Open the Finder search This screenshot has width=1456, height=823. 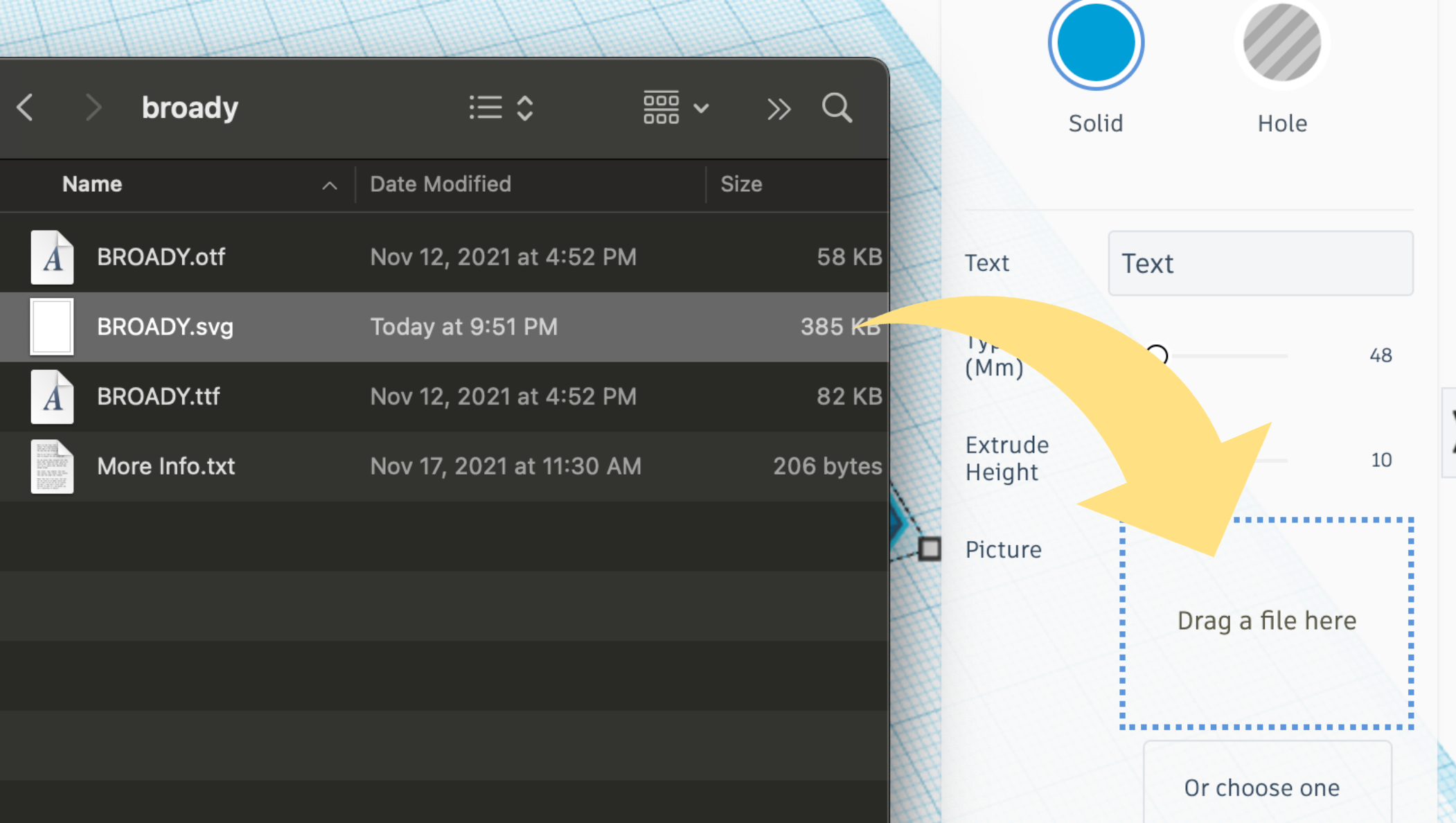tap(836, 108)
